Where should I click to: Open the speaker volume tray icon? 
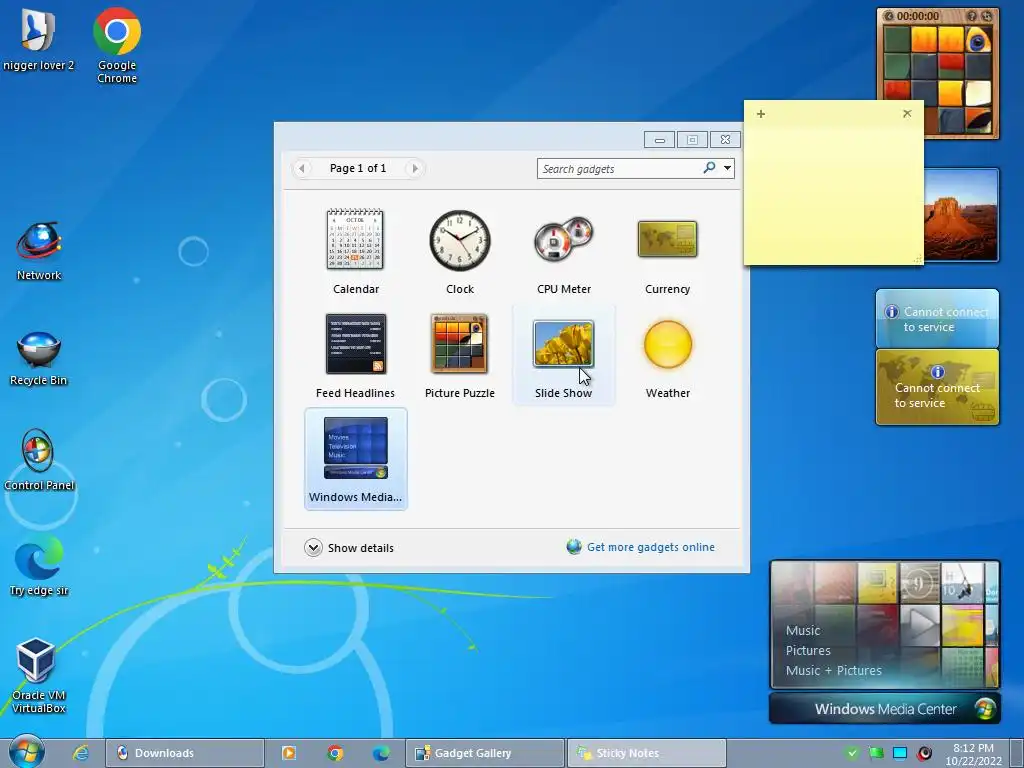[924, 753]
